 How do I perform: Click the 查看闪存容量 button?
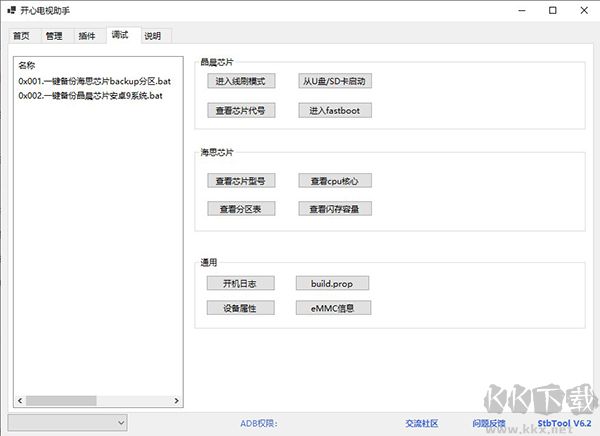point(335,209)
